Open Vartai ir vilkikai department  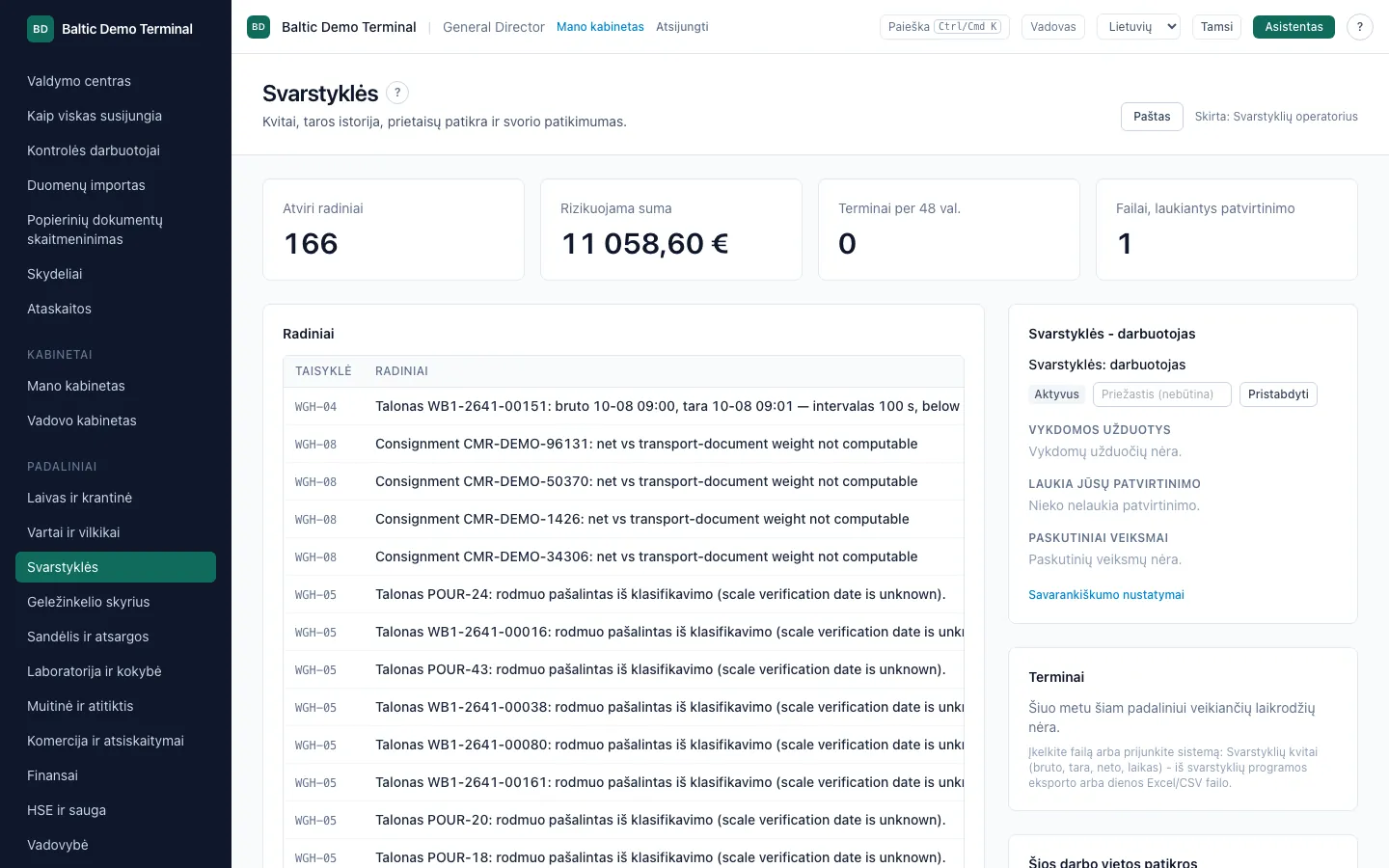point(116,532)
